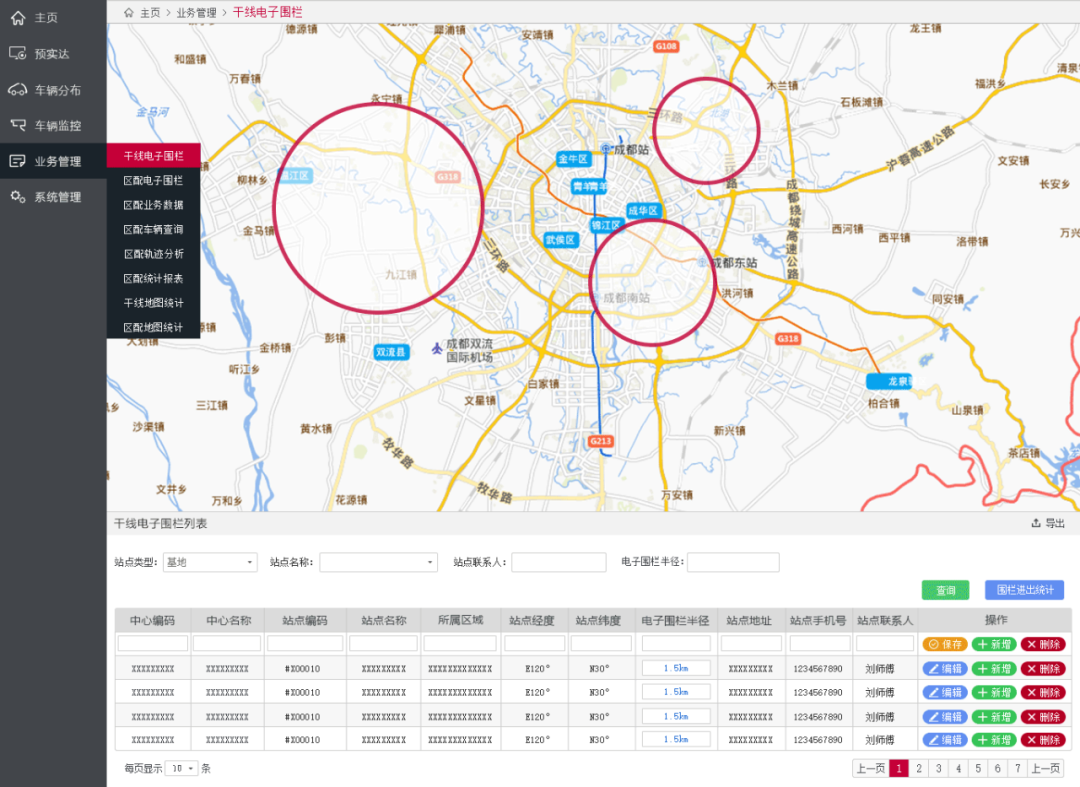Click 编辑 in the third data row
This screenshot has height=787, width=1080.
945,717
